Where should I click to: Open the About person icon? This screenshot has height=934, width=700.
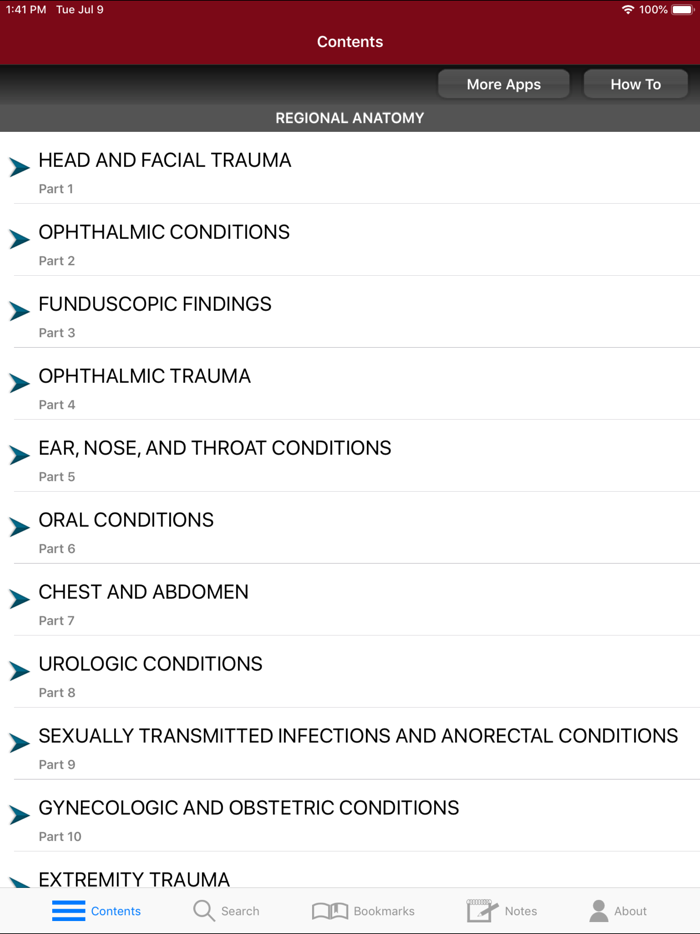597,910
